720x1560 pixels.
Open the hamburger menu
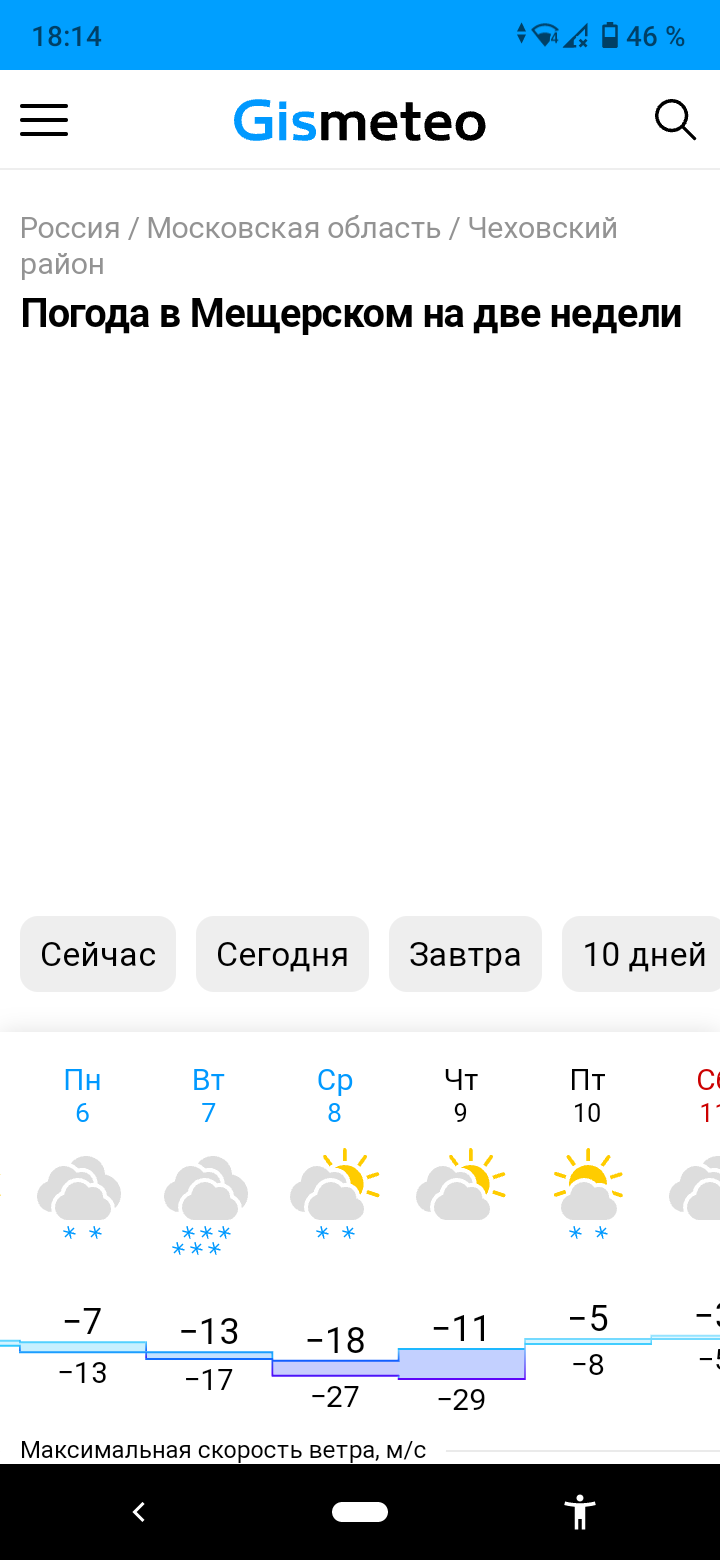44,120
